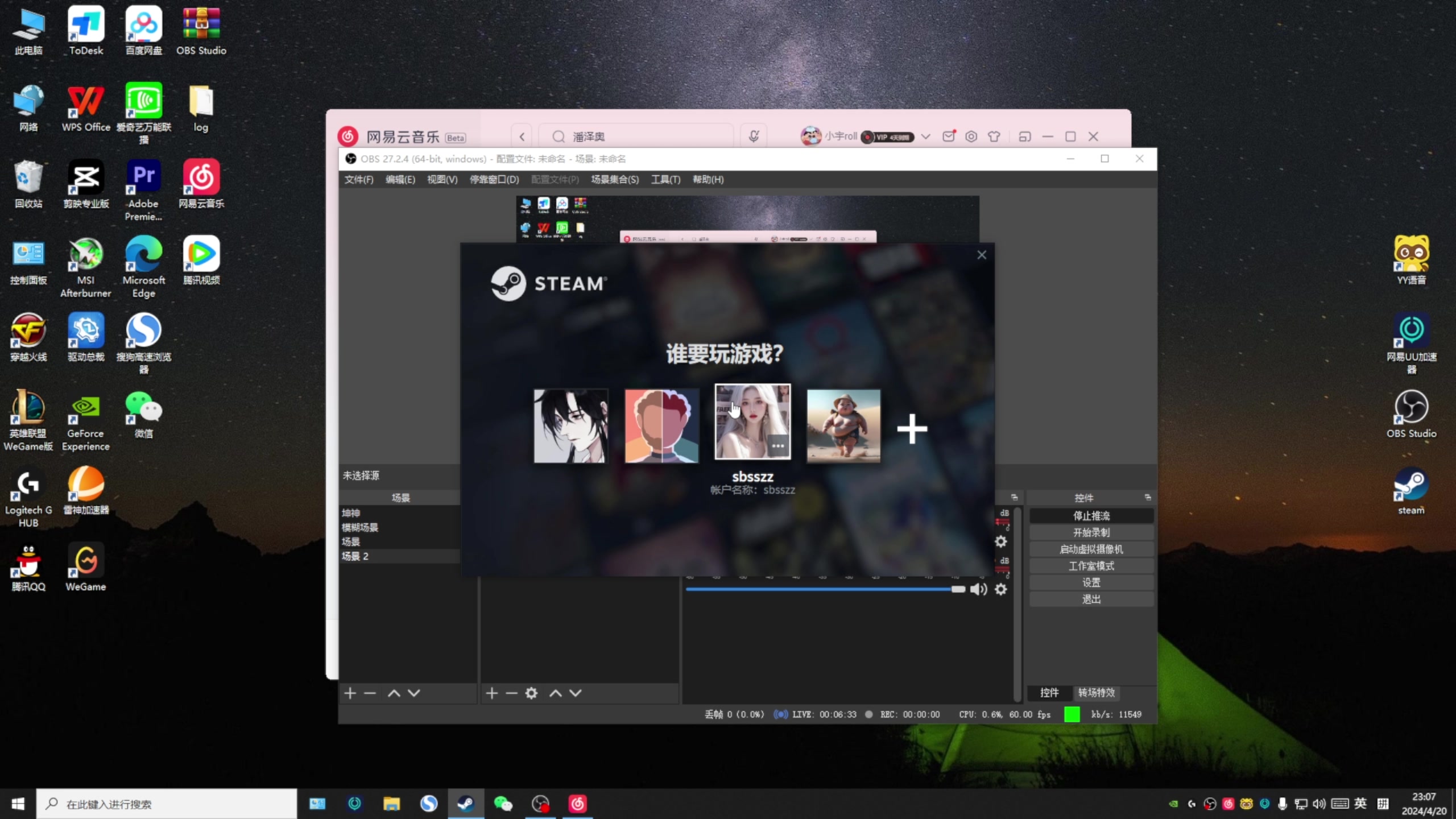Viewport: 1456px width, 819px height.
Task: Open OBS mixer gear below speaker icon
Action: [1001, 589]
